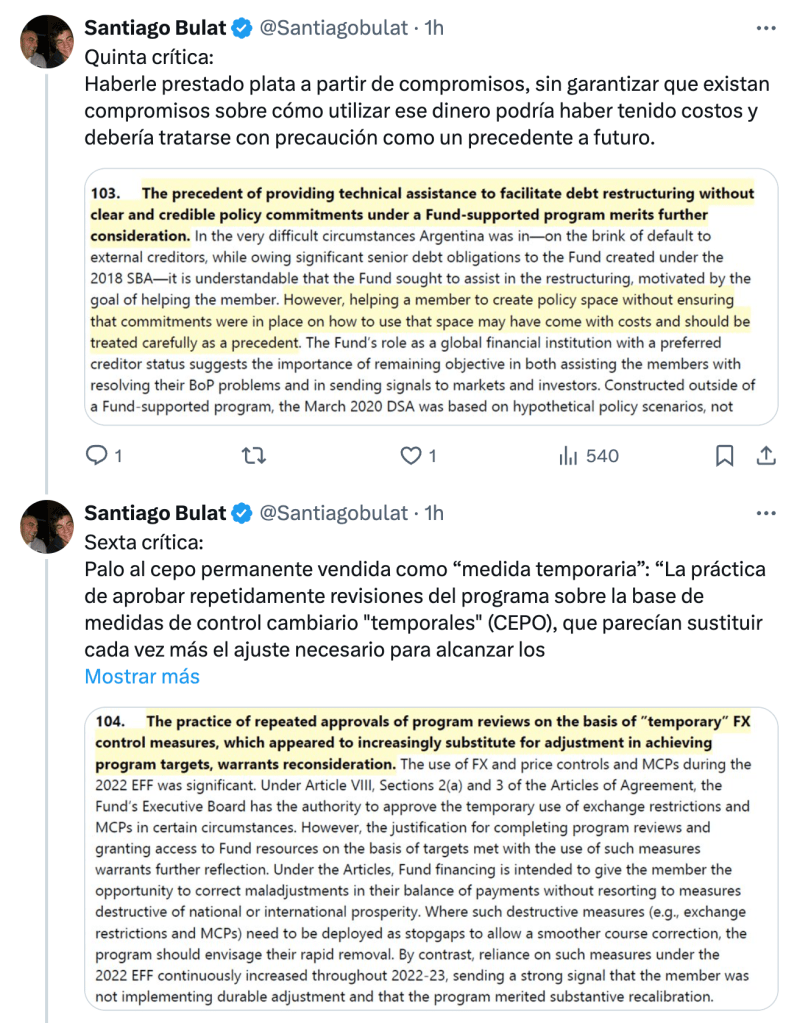Open Santiago Bulat avatar on second tweet
Viewport: 797px width, 1023px height.
click(x=46, y=527)
